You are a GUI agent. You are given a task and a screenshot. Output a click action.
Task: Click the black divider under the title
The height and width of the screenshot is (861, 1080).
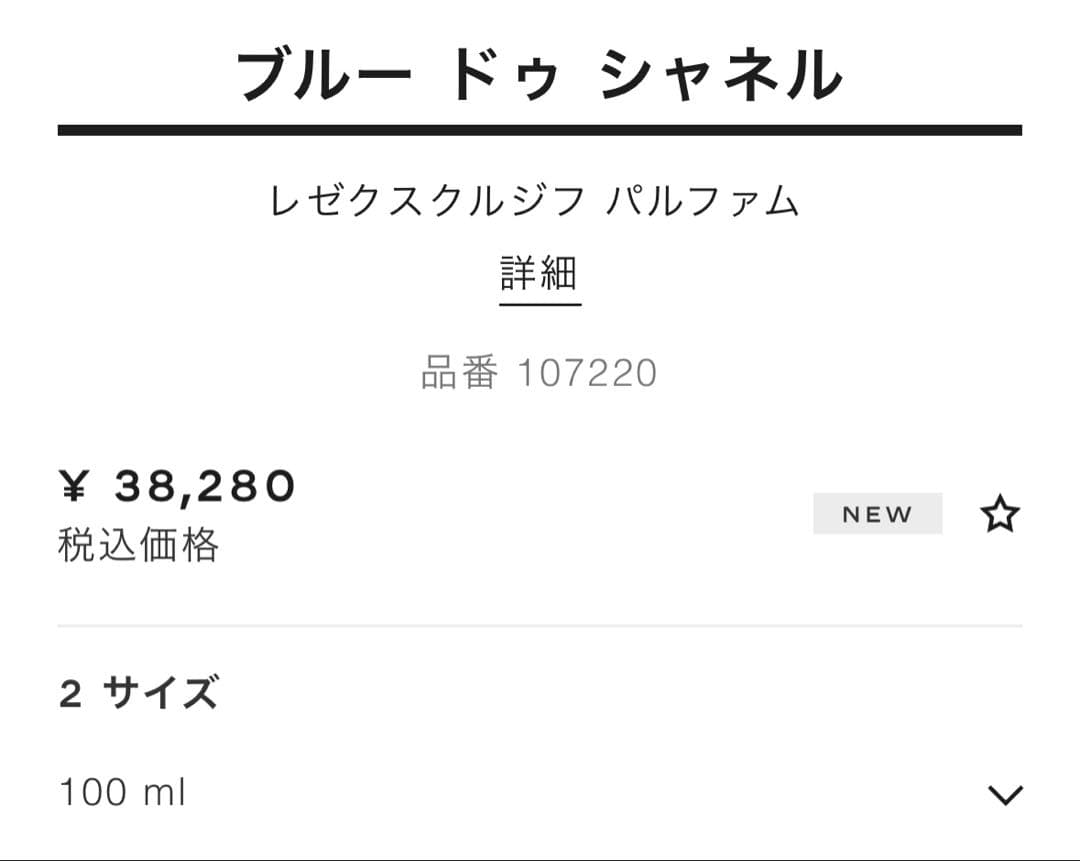540,128
